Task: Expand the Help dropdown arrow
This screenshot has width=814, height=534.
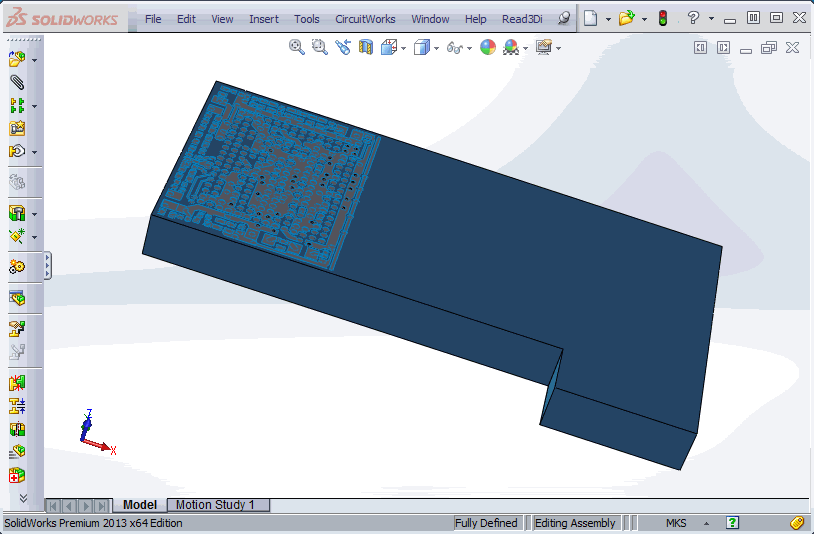Action: point(711,19)
